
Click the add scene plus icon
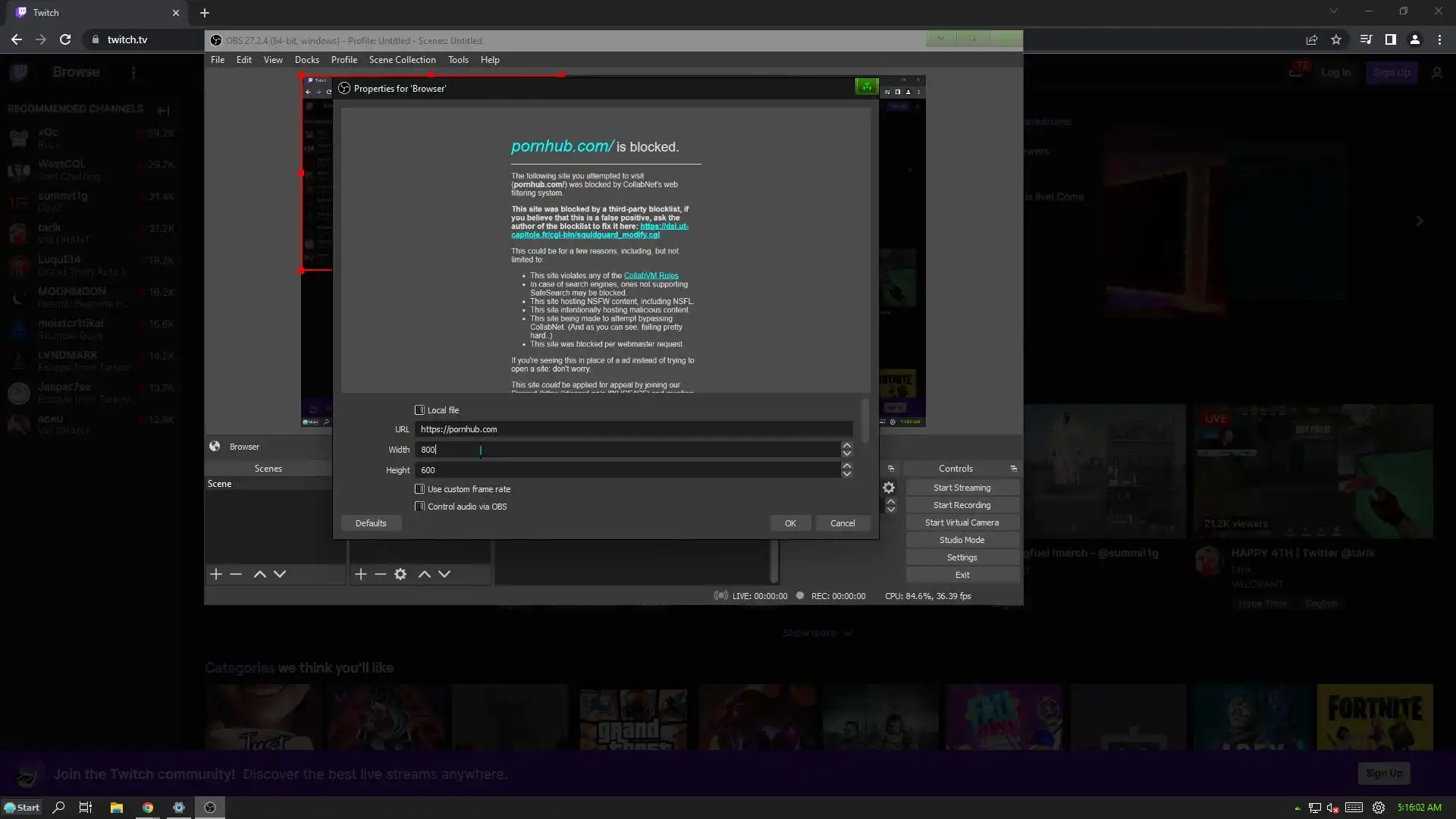click(x=216, y=574)
